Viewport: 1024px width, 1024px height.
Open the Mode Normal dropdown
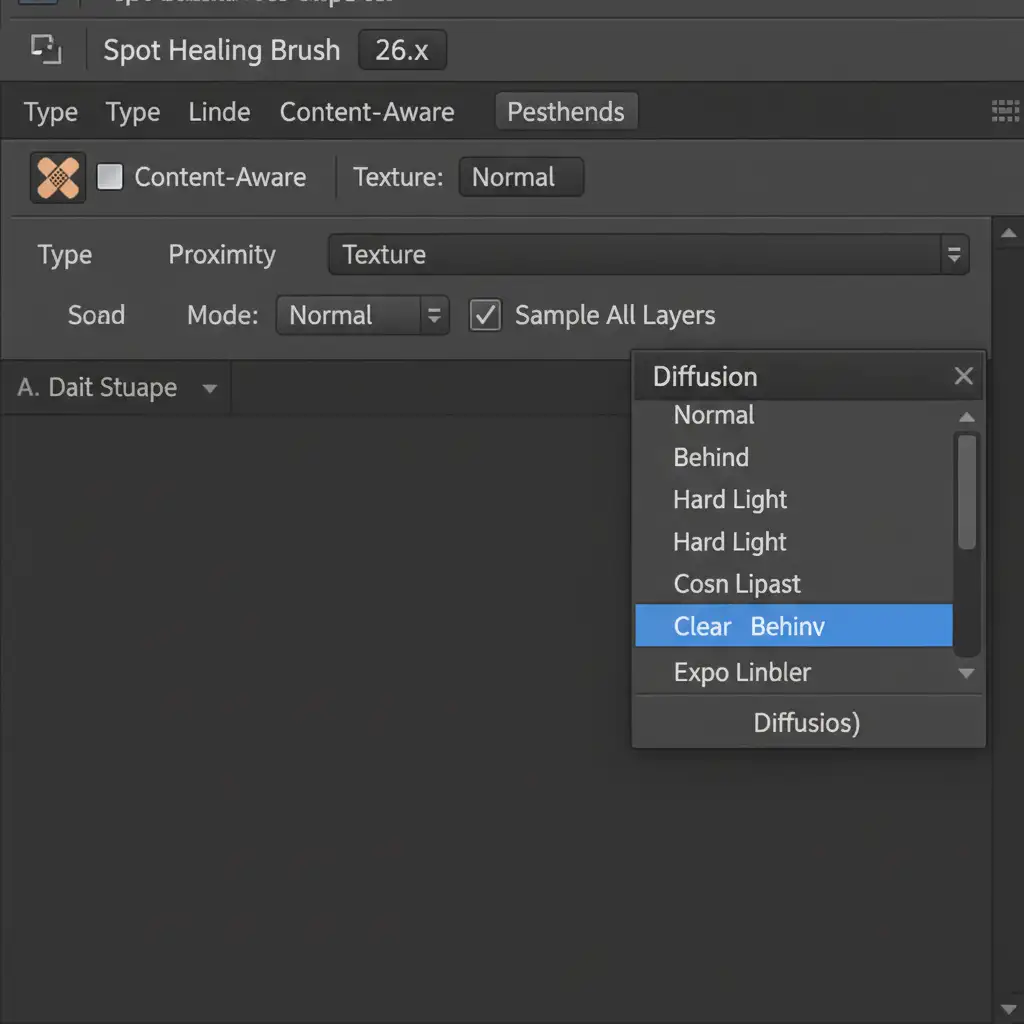pos(433,316)
